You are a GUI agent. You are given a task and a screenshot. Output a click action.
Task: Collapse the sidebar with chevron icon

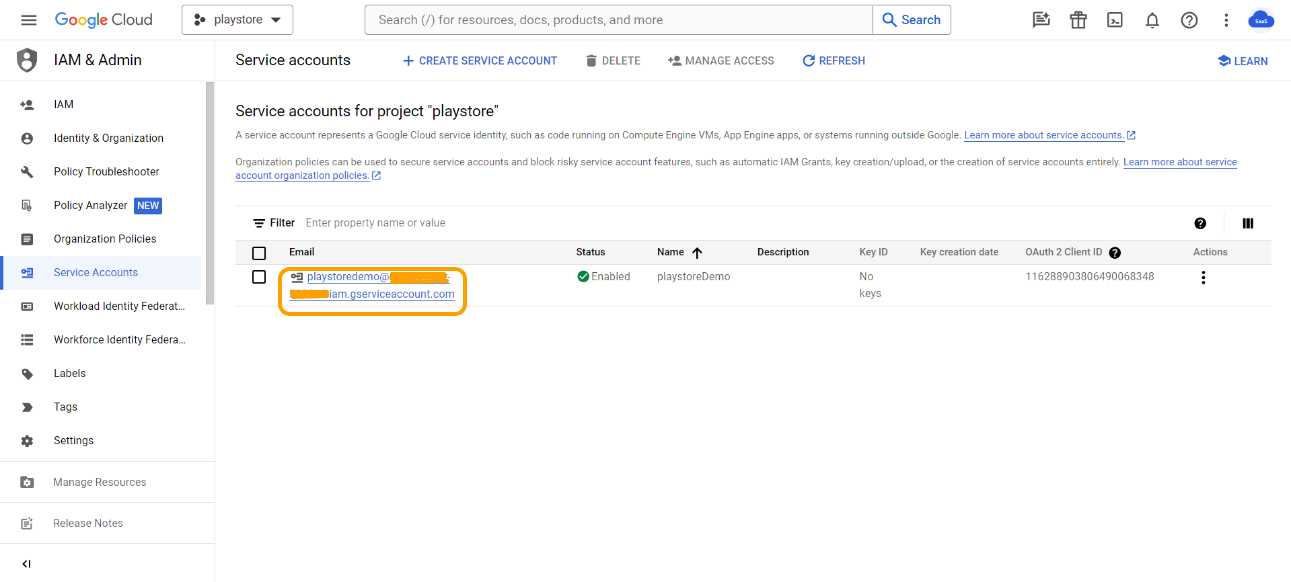point(27,564)
